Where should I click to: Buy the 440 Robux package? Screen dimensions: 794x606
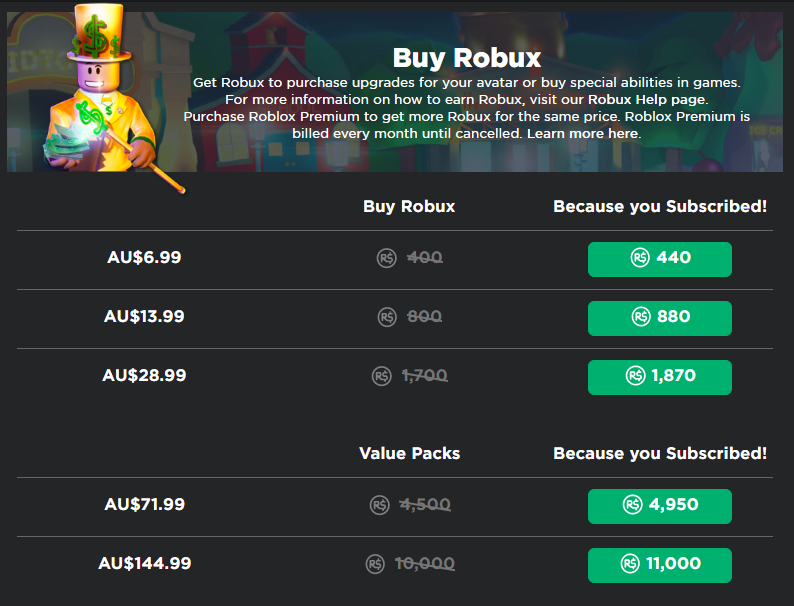(659, 258)
